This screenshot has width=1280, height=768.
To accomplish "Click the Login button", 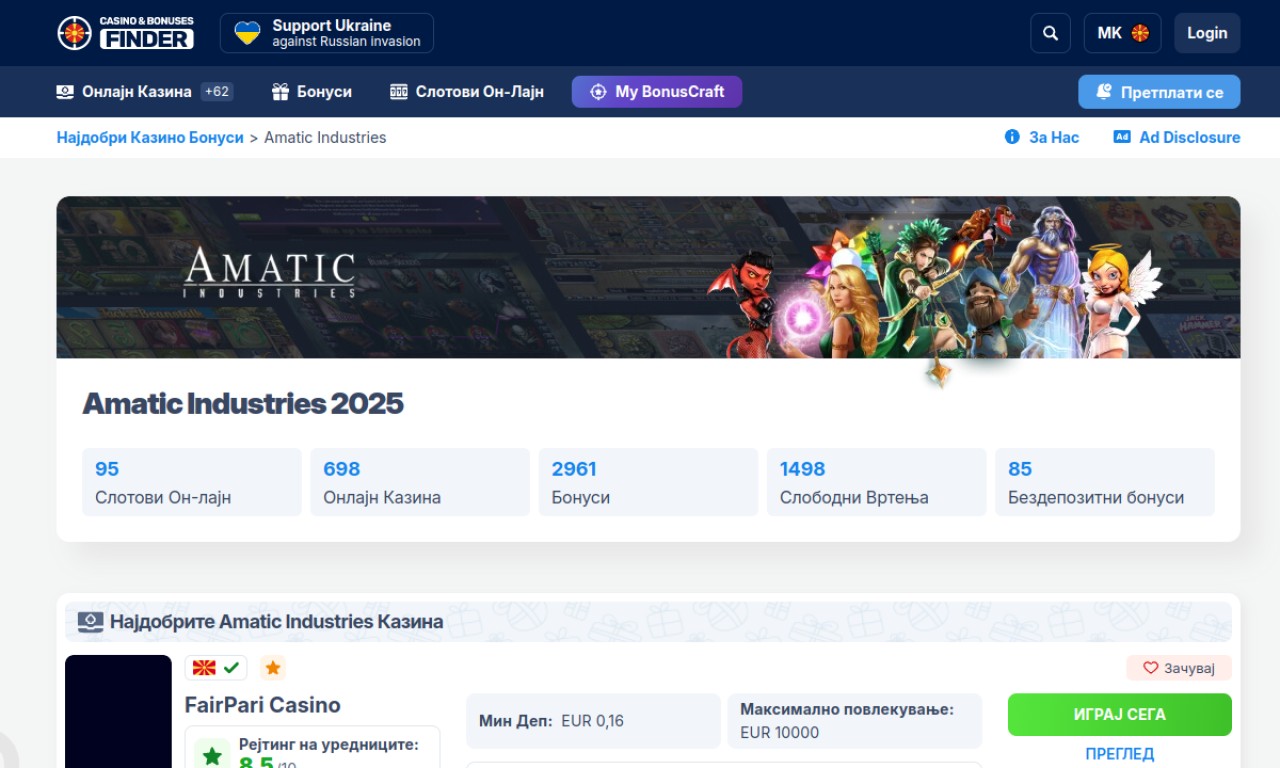I will [x=1207, y=33].
